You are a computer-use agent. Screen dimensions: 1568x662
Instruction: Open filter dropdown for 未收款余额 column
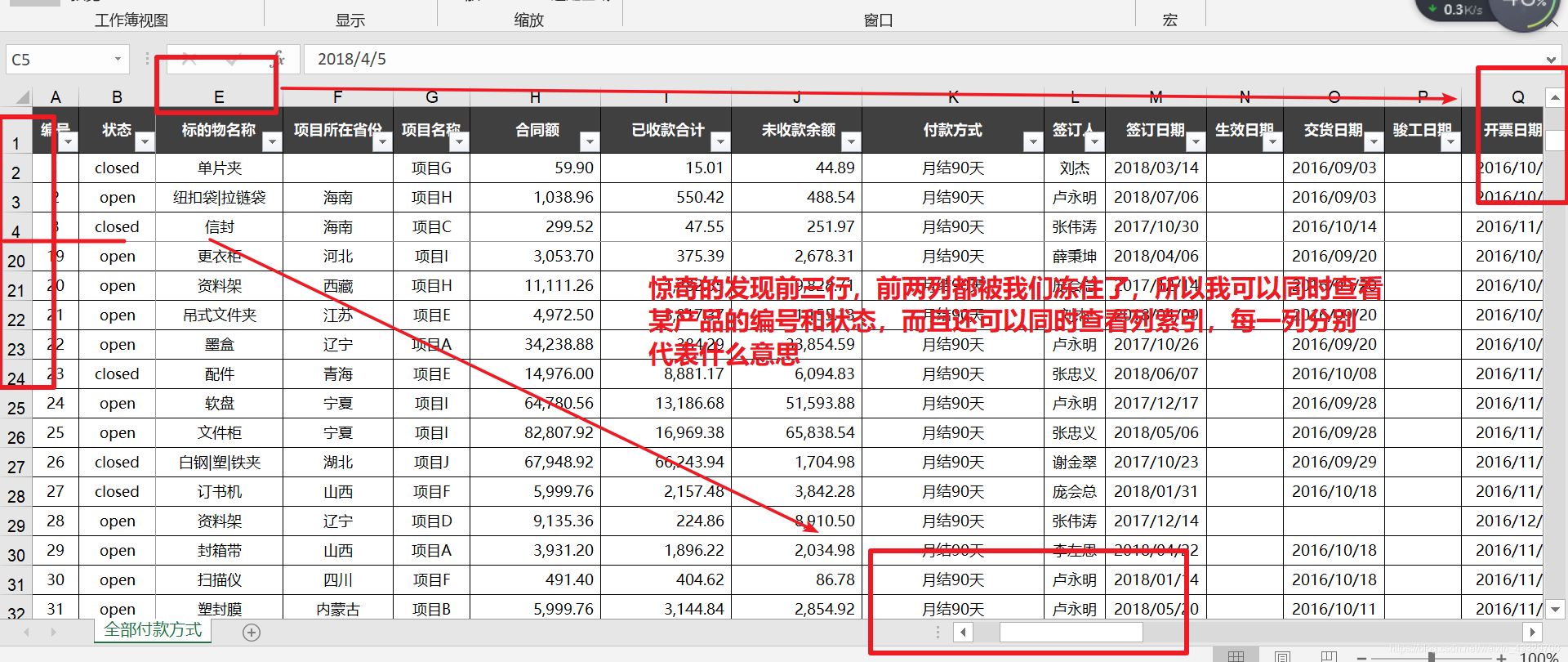coord(851,141)
